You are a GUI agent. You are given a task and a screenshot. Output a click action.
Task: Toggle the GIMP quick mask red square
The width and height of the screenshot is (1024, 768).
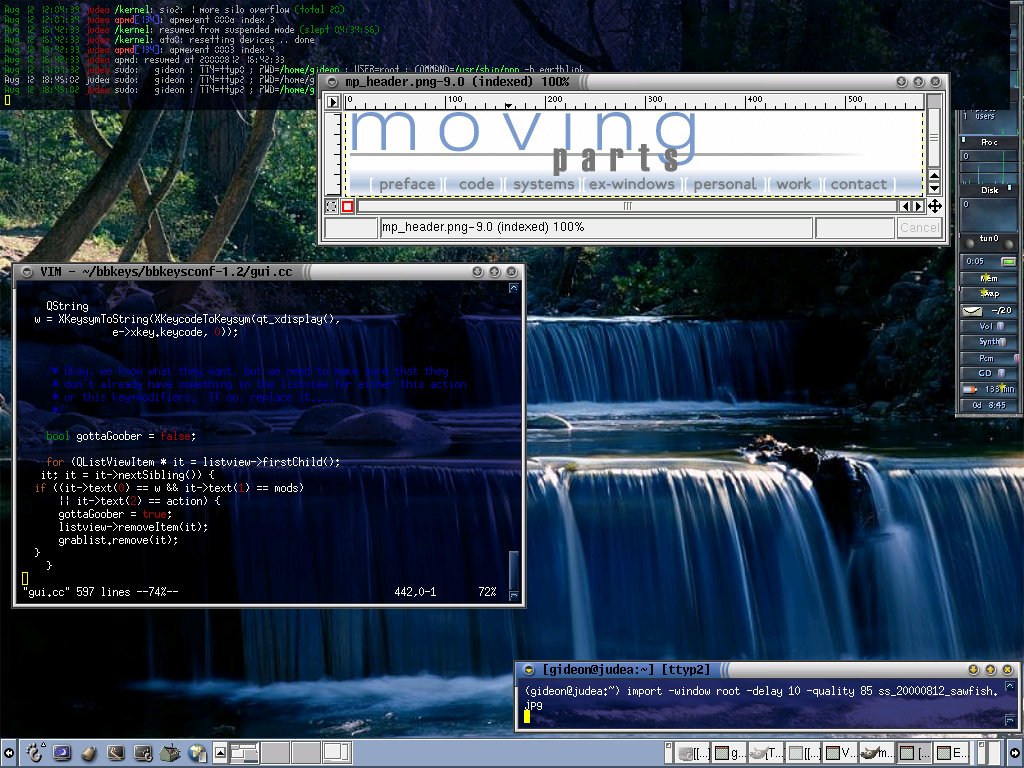tap(347, 206)
